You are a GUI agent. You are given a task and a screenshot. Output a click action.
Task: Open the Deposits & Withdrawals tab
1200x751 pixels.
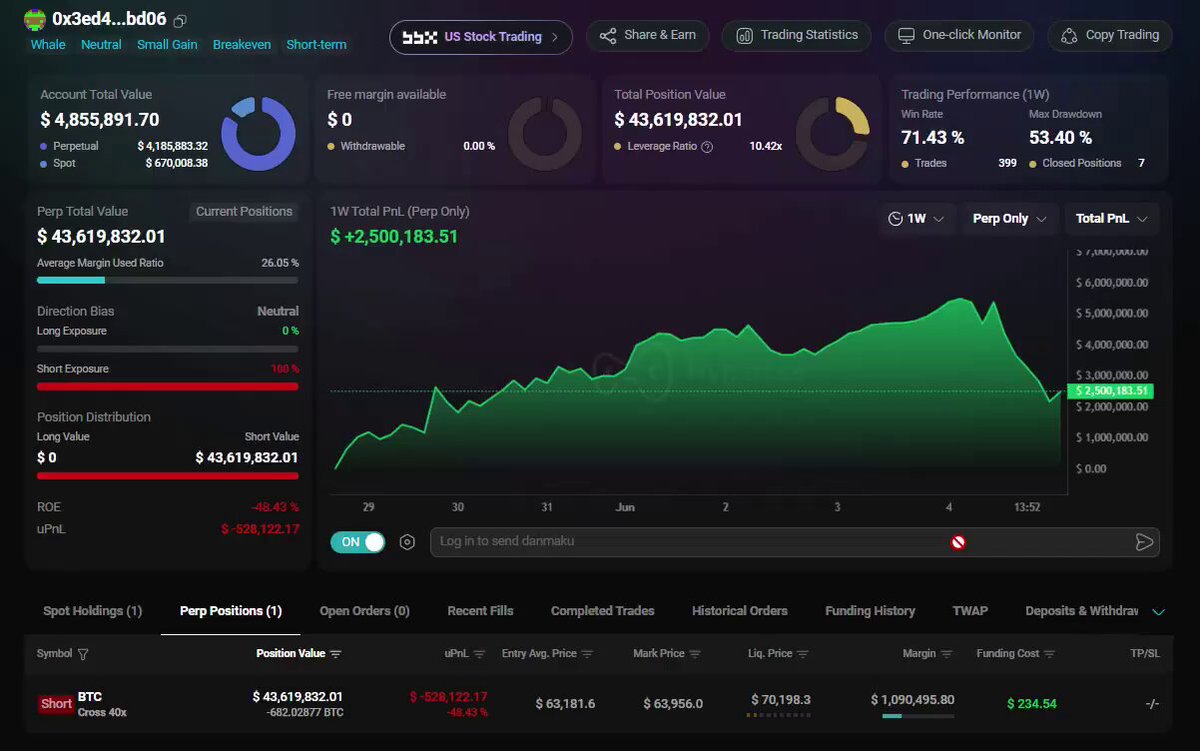click(1082, 611)
